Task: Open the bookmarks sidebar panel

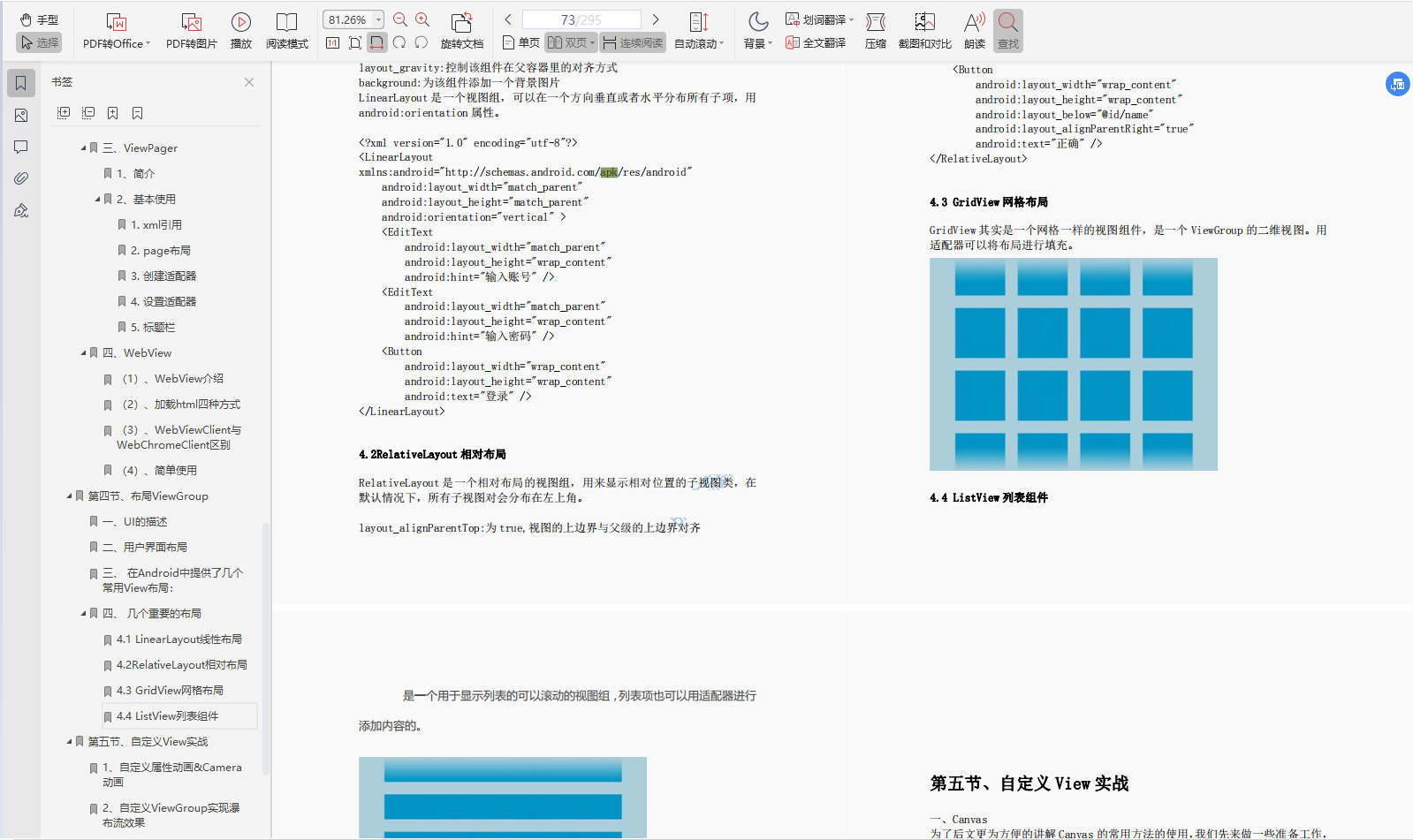Action: tap(21, 83)
